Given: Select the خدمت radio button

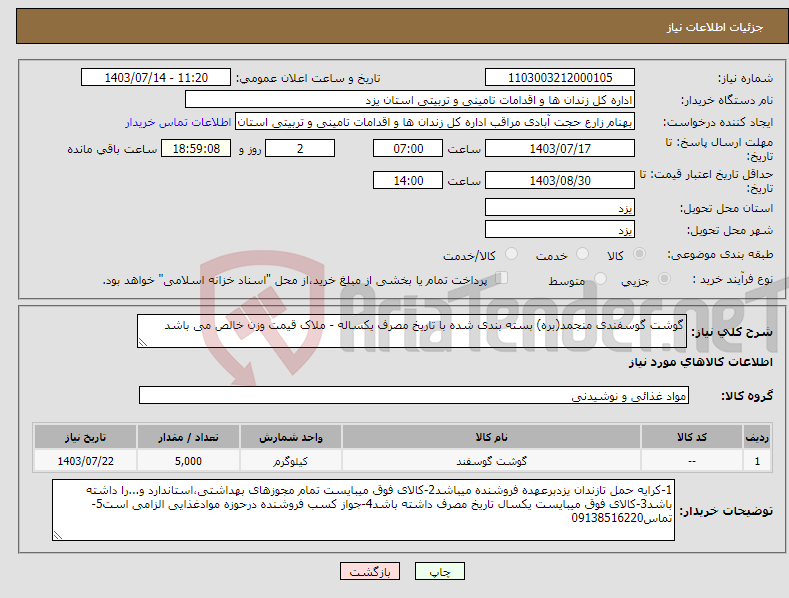Looking at the screenshot, I should 582,254.
